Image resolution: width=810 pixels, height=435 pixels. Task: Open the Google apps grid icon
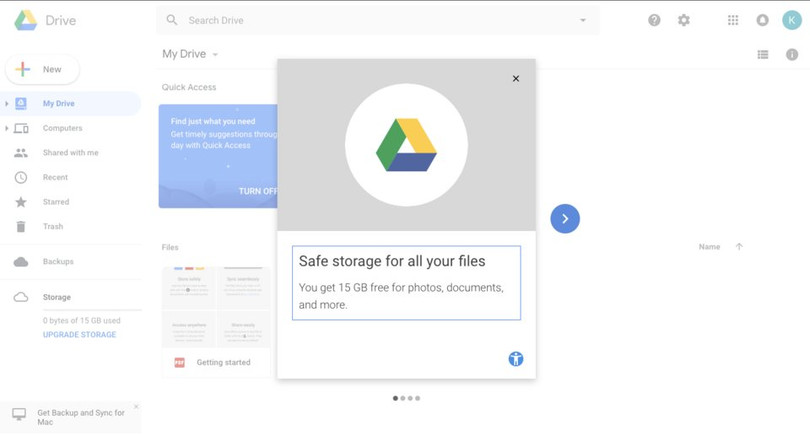click(x=733, y=20)
